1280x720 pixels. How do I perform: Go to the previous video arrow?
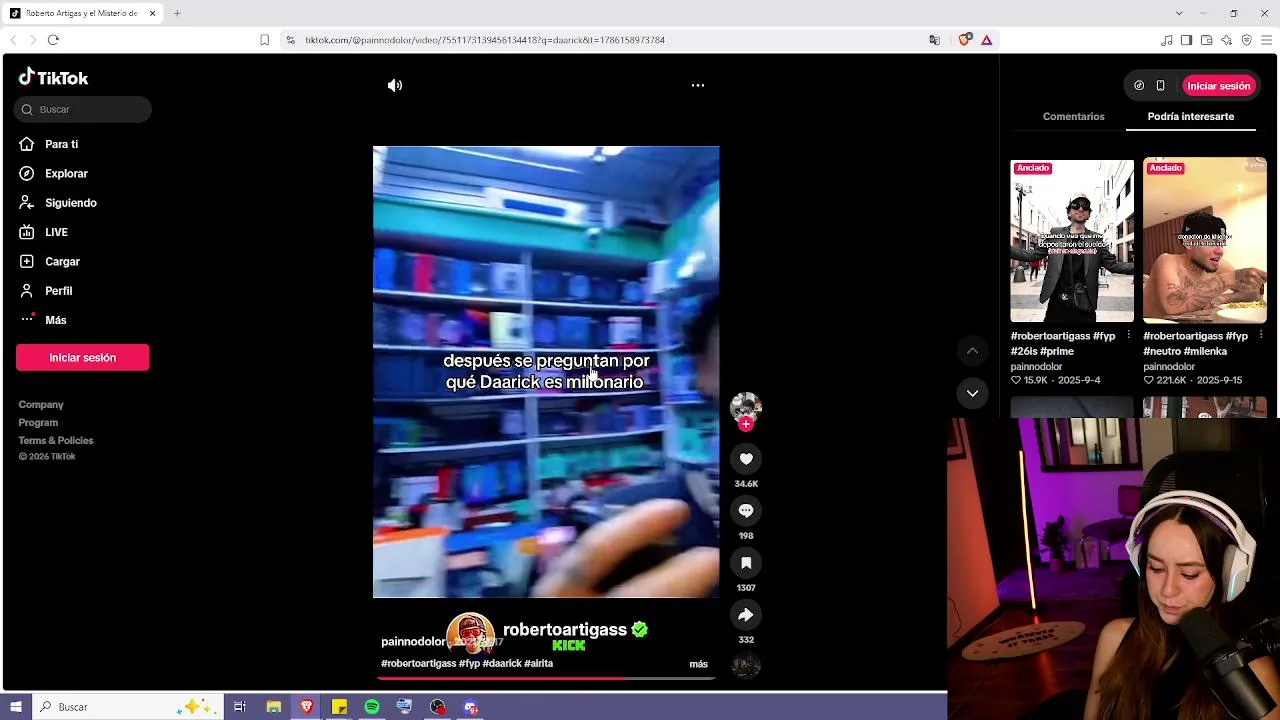972,351
